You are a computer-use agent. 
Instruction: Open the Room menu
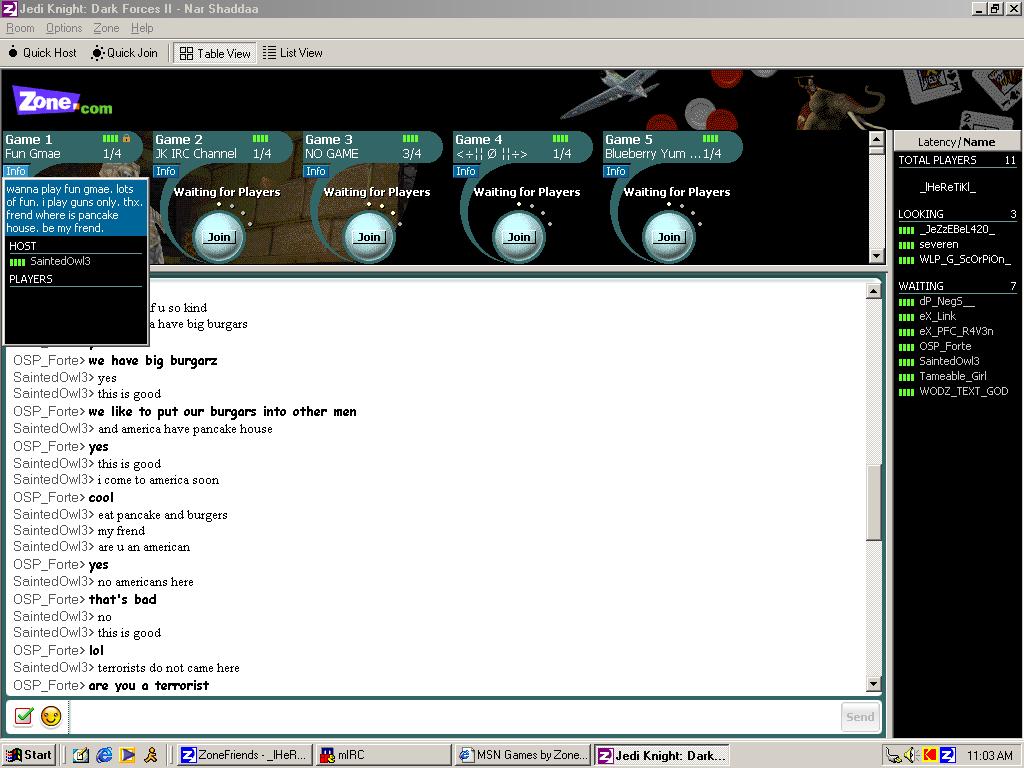pyautogui.click(x=20, y=28)
